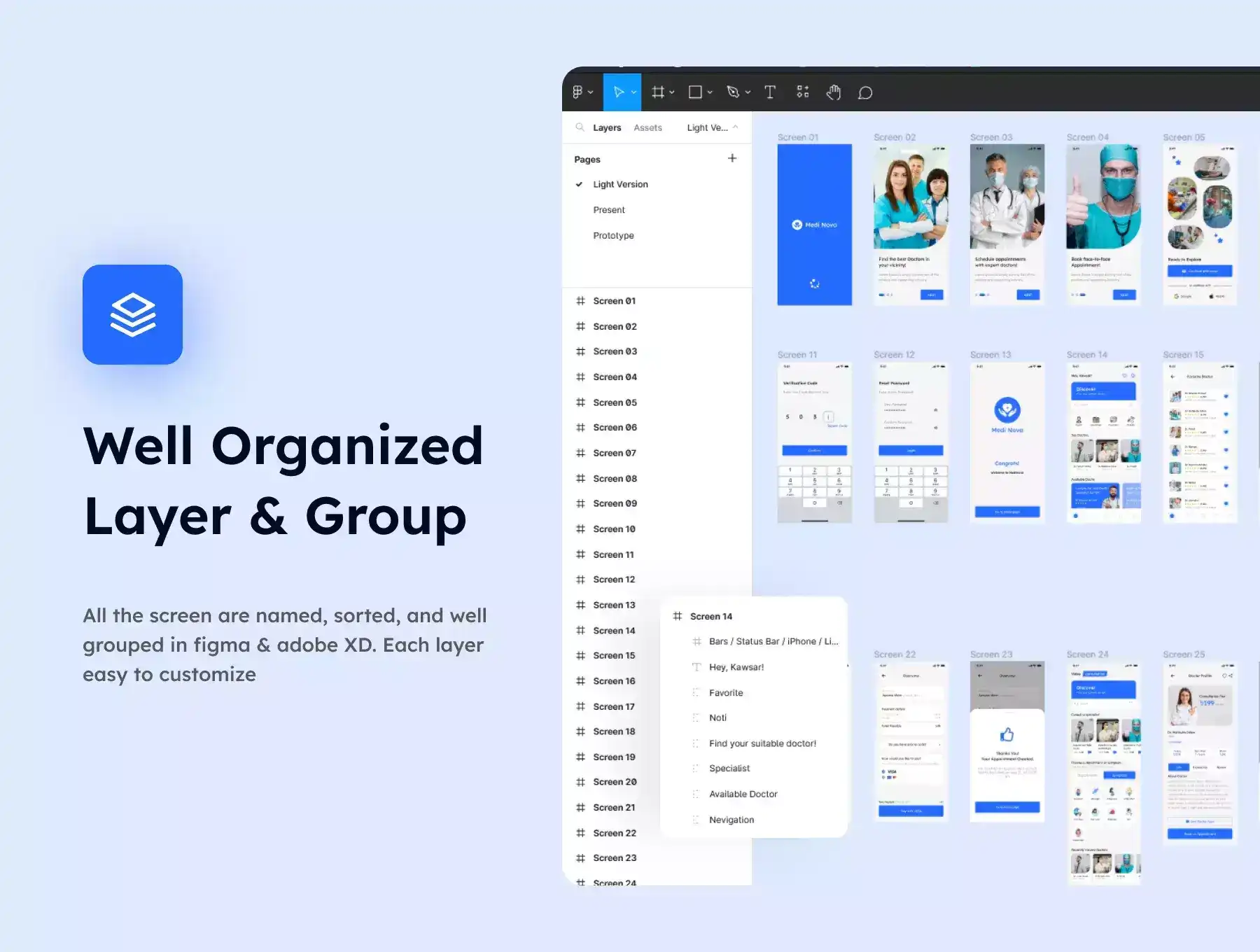Switch to the Layers tab
Screen dimensions: 1260x952
click(607, 127)
